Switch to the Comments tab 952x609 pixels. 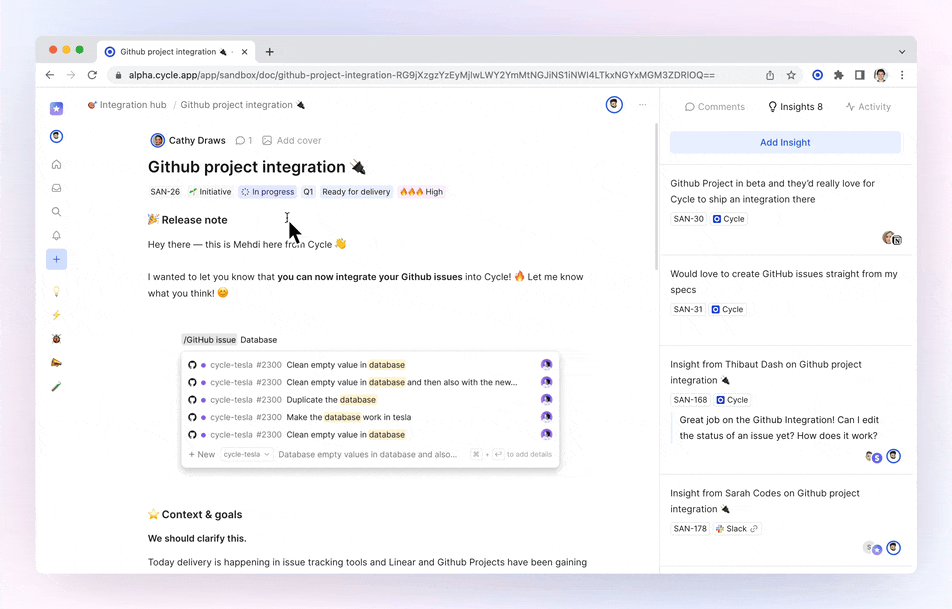[715, 107]
